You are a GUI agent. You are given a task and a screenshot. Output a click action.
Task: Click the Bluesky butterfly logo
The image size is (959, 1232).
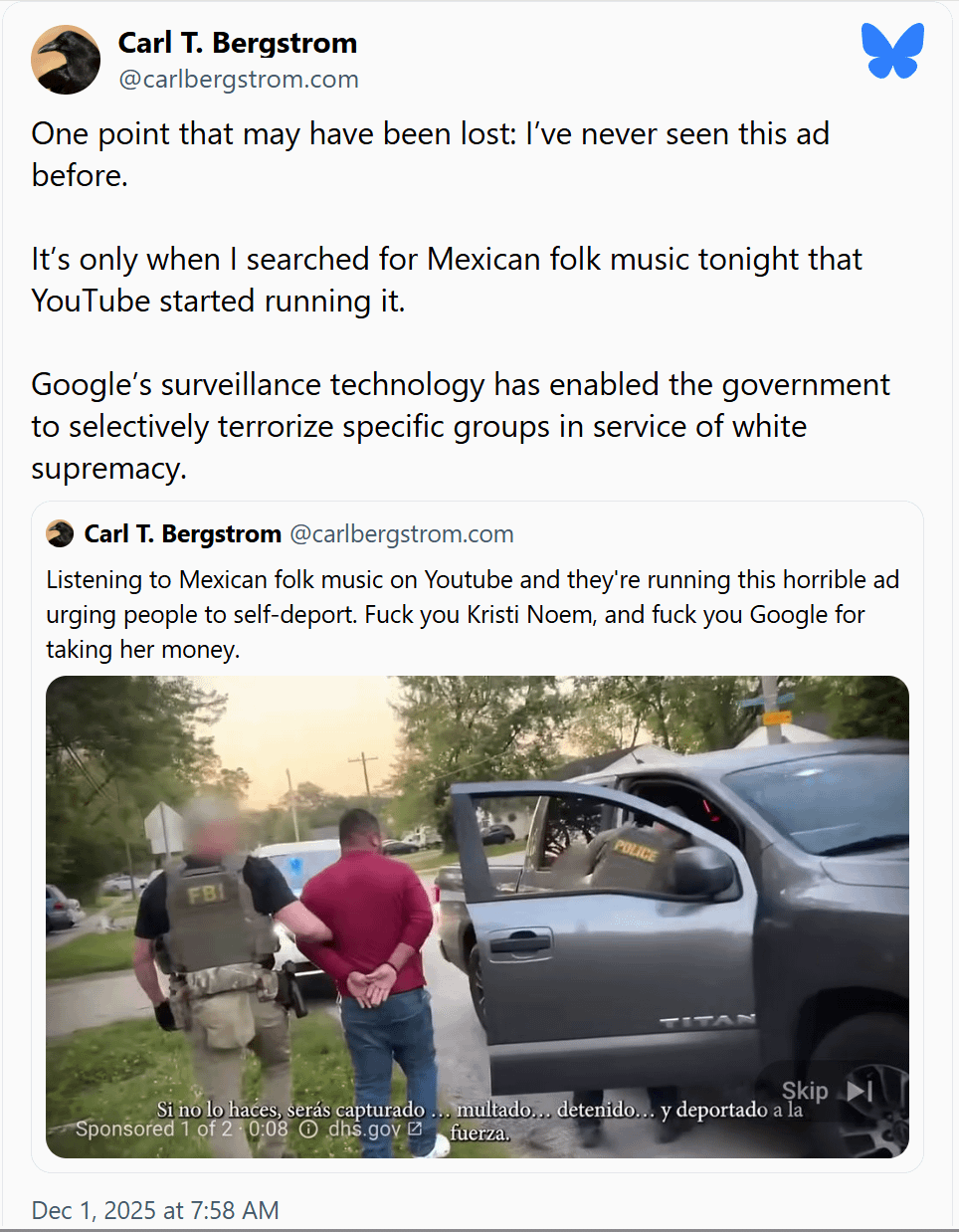892,51
